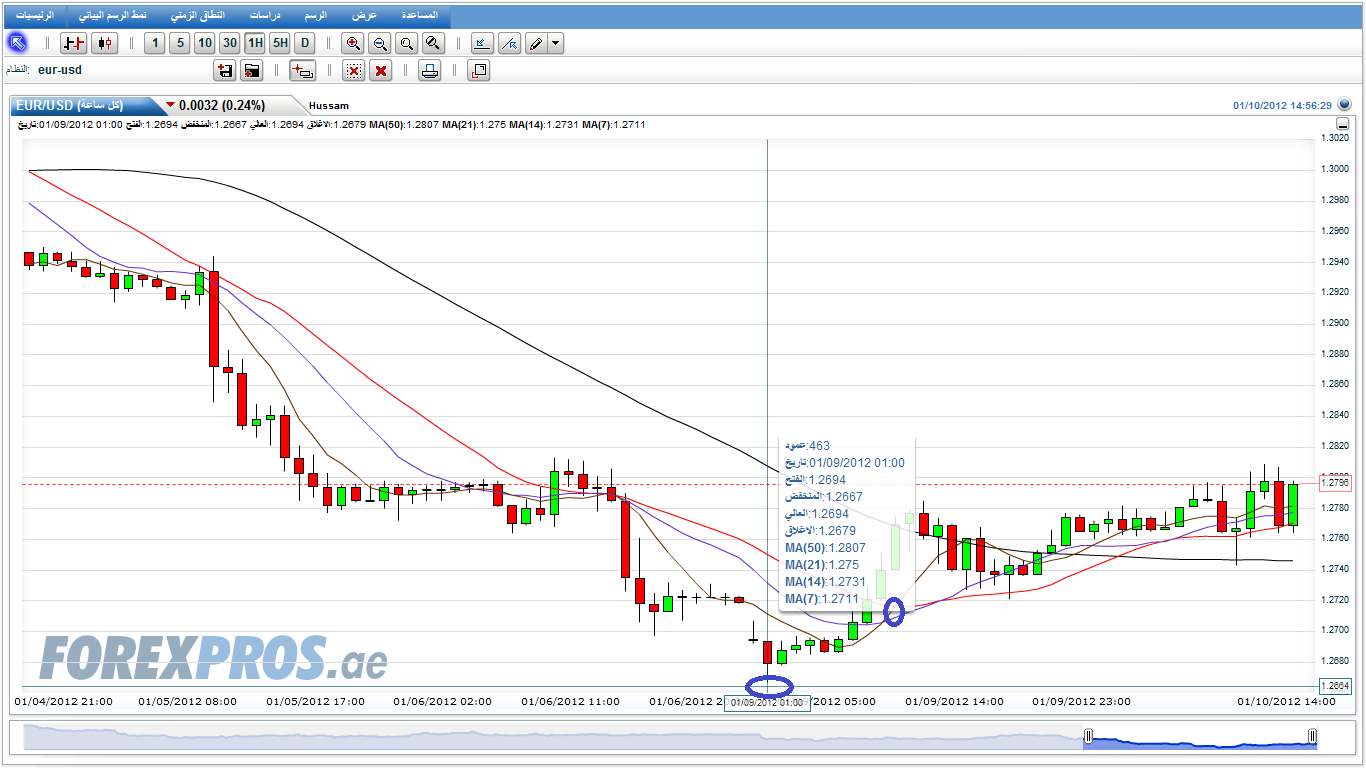The width and height of the screenshot is (1366, 768).
Task: Set timeframe to 10 minutes
Action: tap(204, 43)
